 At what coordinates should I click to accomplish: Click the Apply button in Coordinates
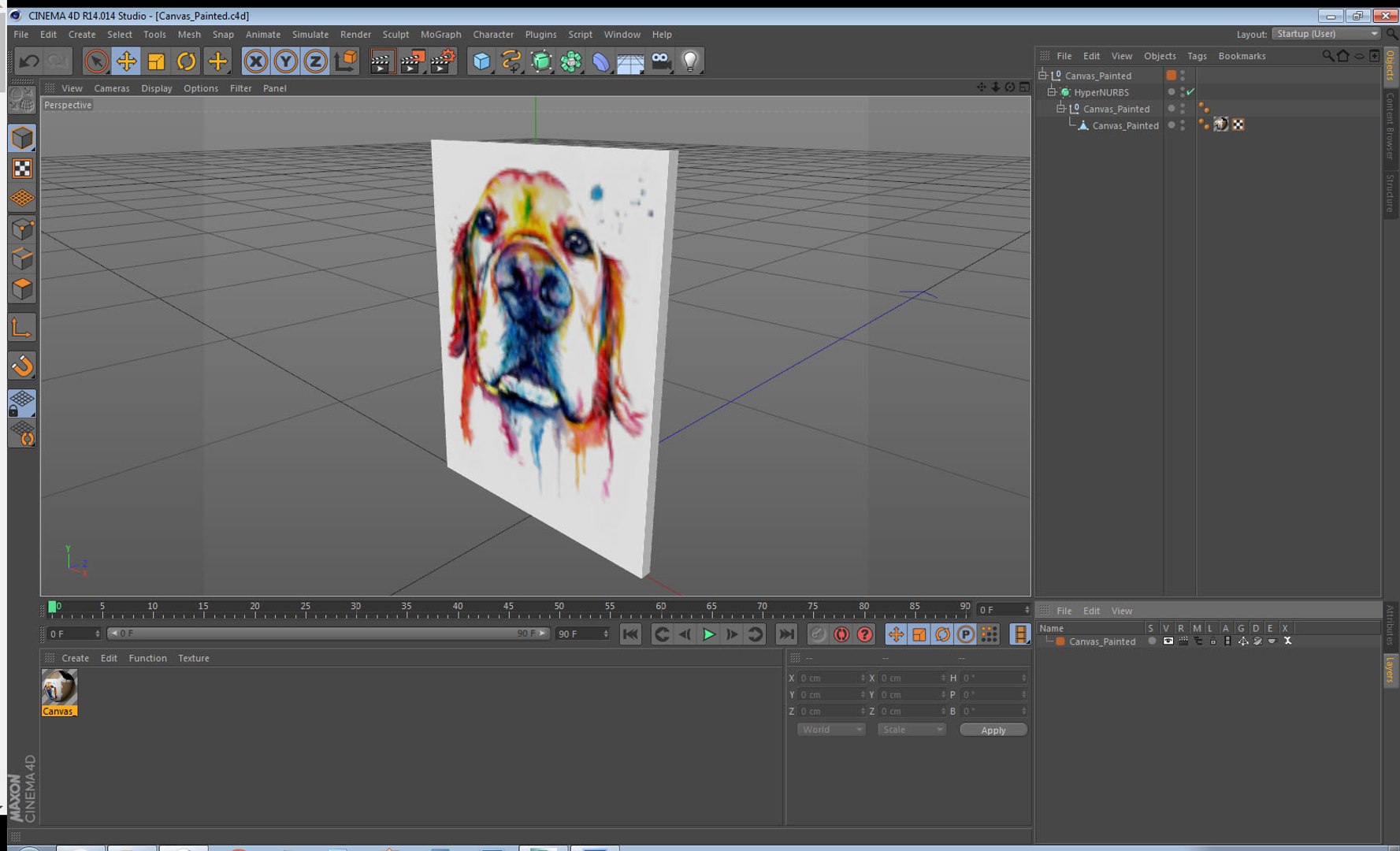993,730
